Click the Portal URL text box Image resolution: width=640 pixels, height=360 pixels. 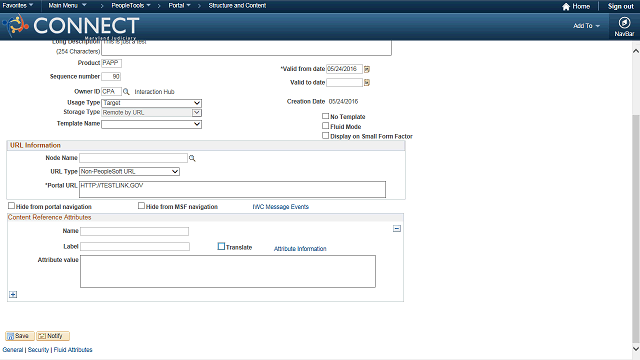point(232,189)
